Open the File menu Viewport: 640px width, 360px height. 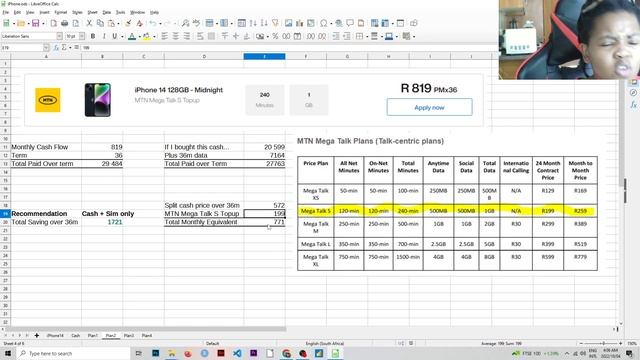coord(5,13)
